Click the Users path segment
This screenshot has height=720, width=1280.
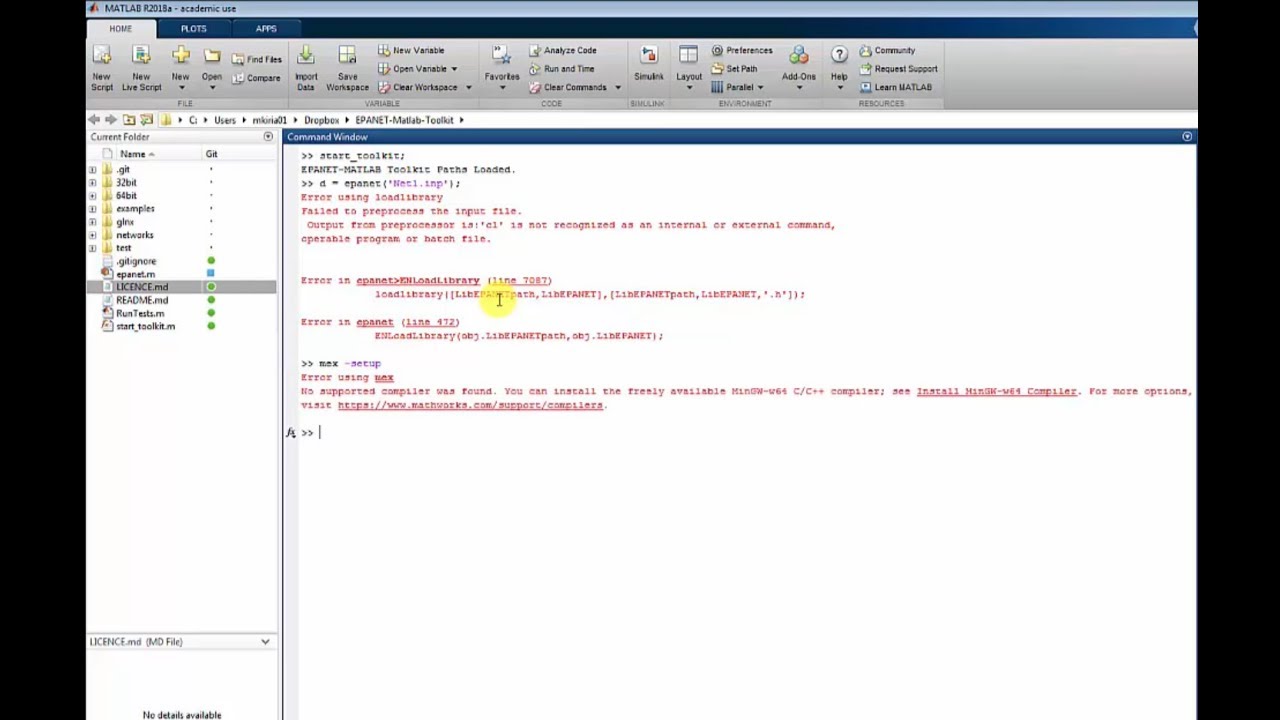pos(225,120)
